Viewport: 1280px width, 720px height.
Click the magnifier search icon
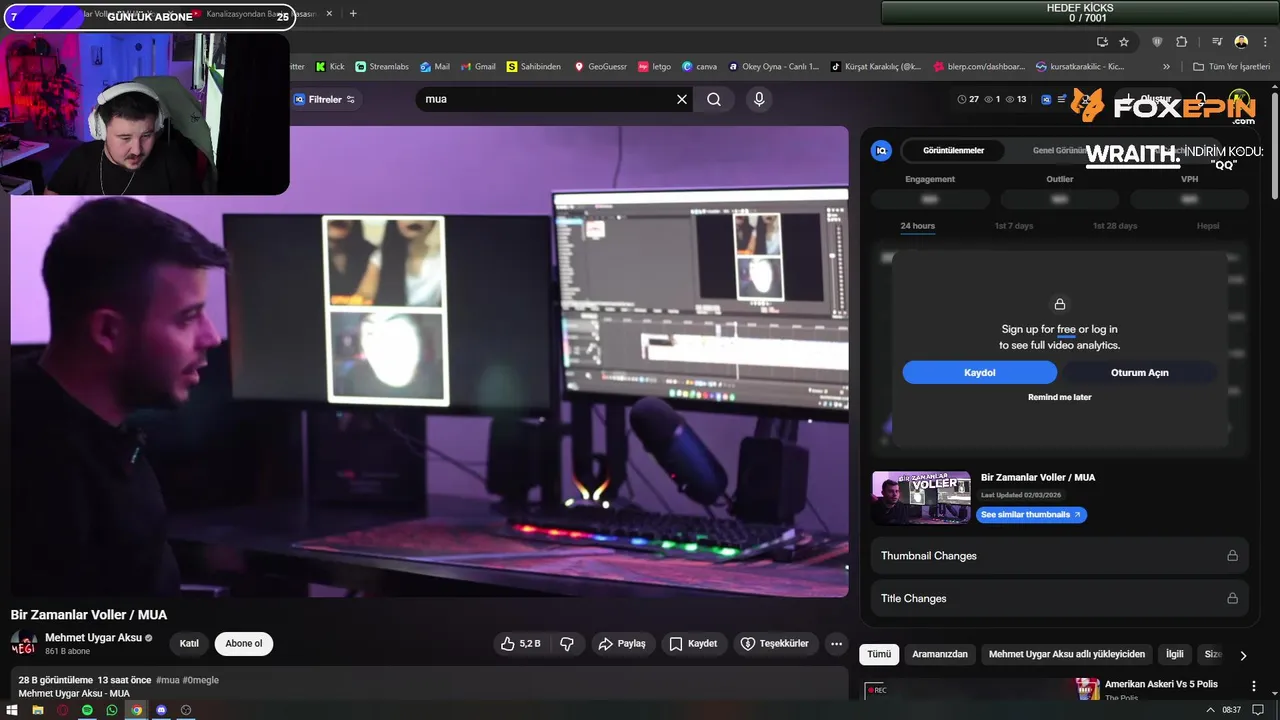tap(714, 99)
